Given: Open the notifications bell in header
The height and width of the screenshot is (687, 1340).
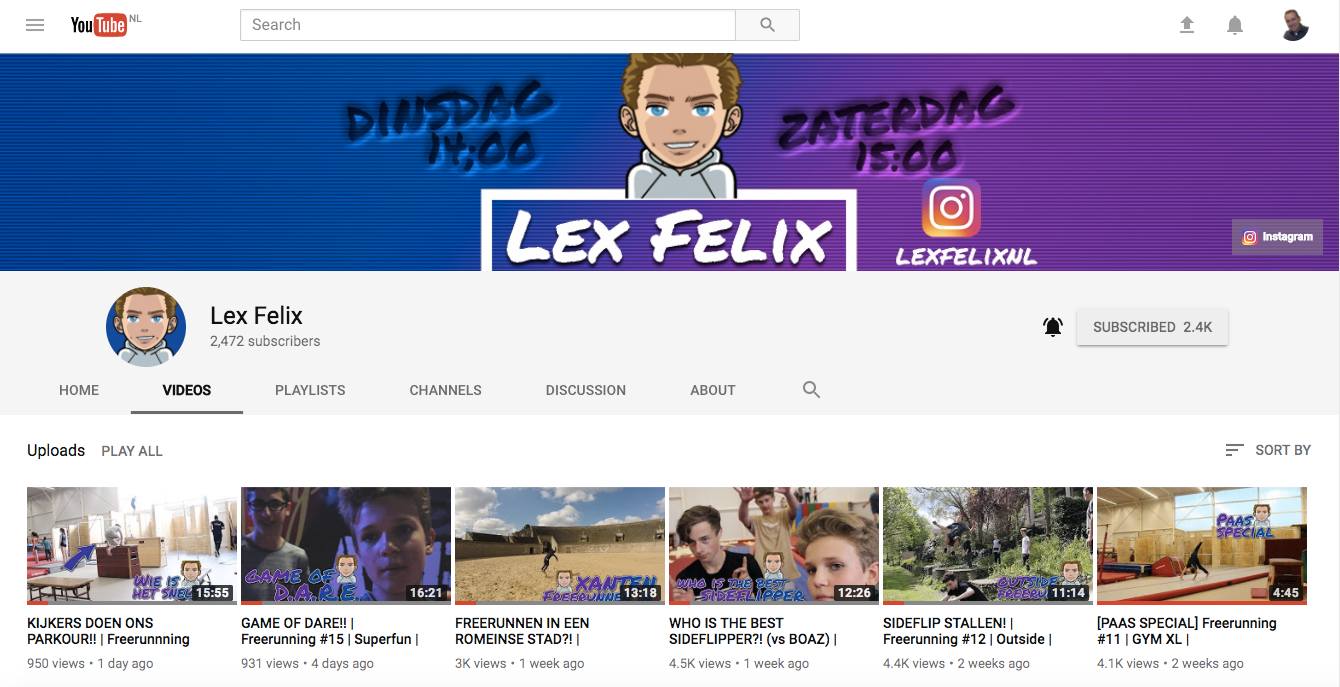Looking at the screenshot, I should 1235,25.
